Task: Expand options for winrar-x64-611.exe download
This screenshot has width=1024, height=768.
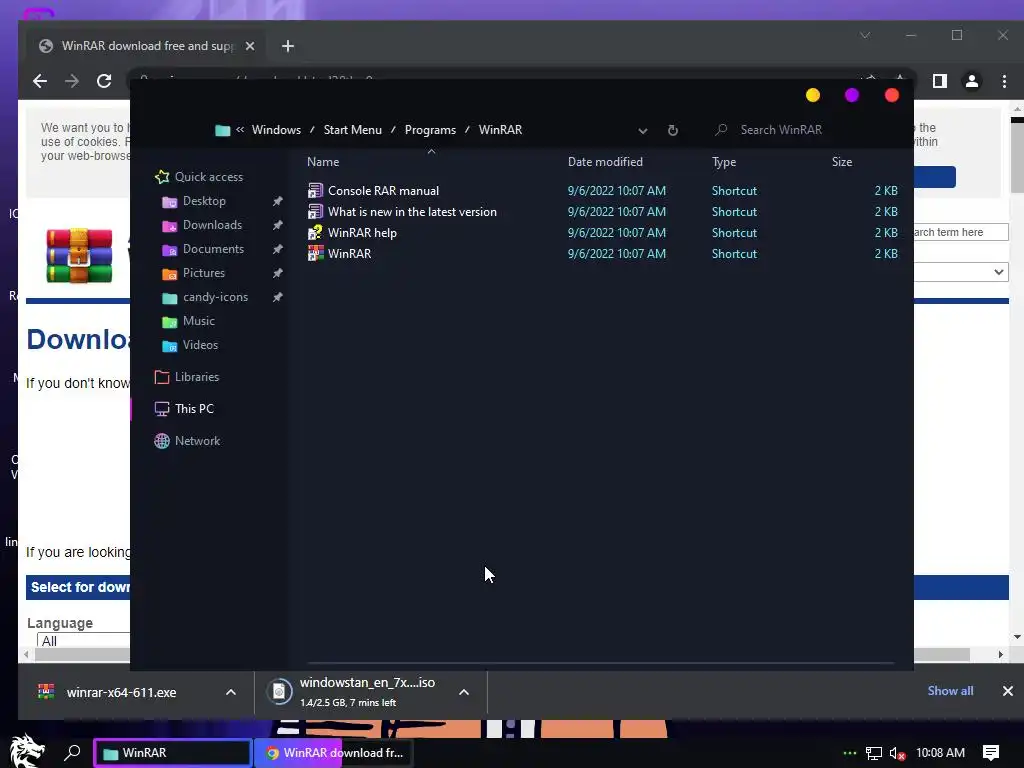Action: 231,692
